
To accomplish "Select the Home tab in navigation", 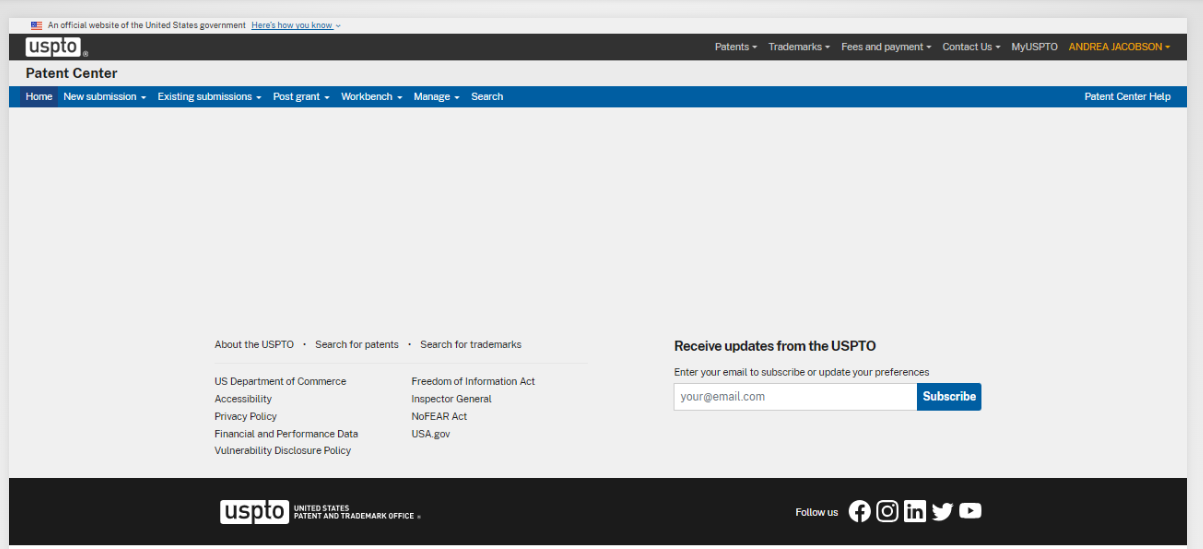I will coord(39,97).
